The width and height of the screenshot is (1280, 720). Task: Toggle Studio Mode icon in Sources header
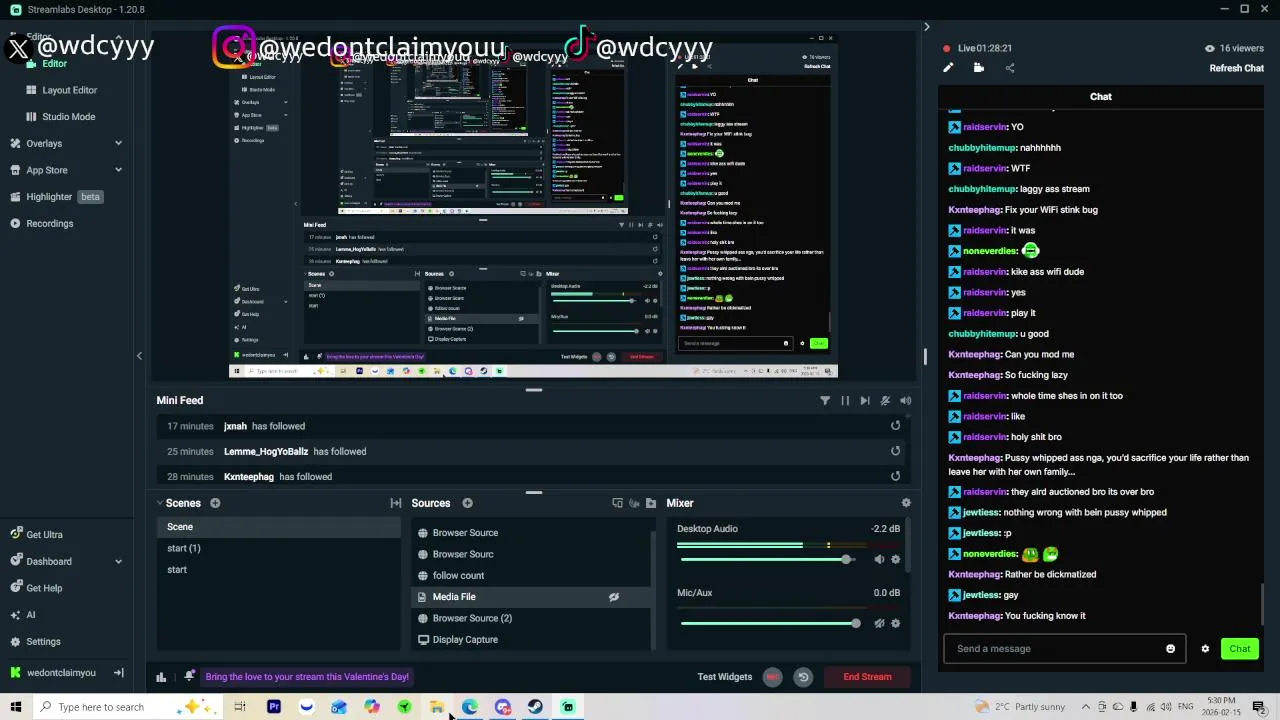click(x=617, y=503)
